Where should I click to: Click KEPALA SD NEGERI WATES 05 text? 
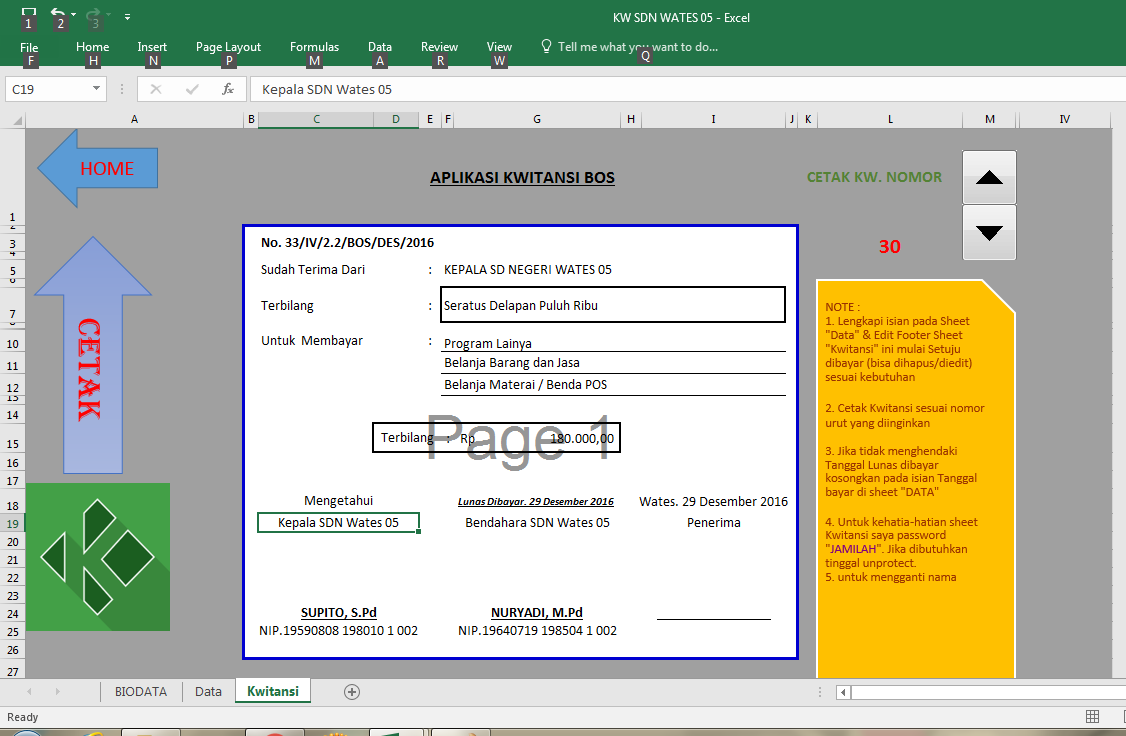(x=528, y=270)
